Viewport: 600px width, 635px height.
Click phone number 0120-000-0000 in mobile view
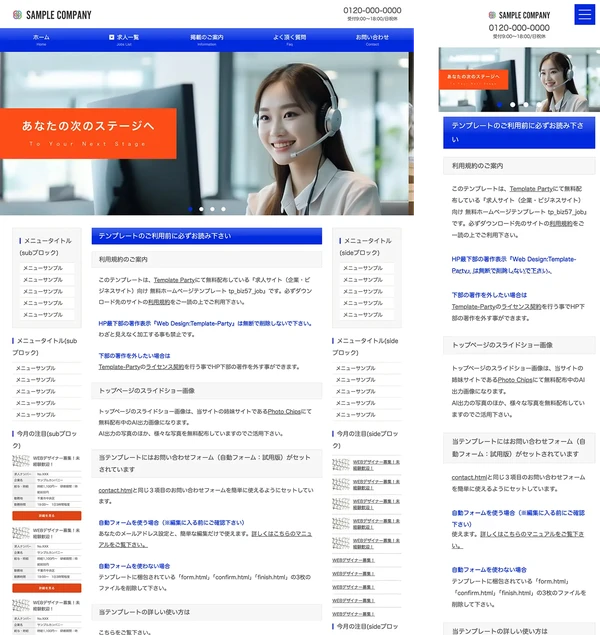(x=519, y=28)
